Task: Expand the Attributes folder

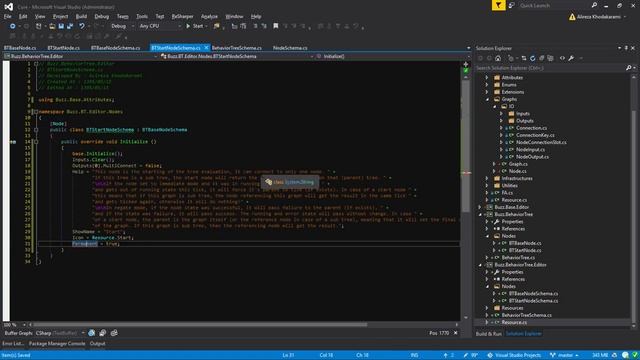Action: (487, 78)
